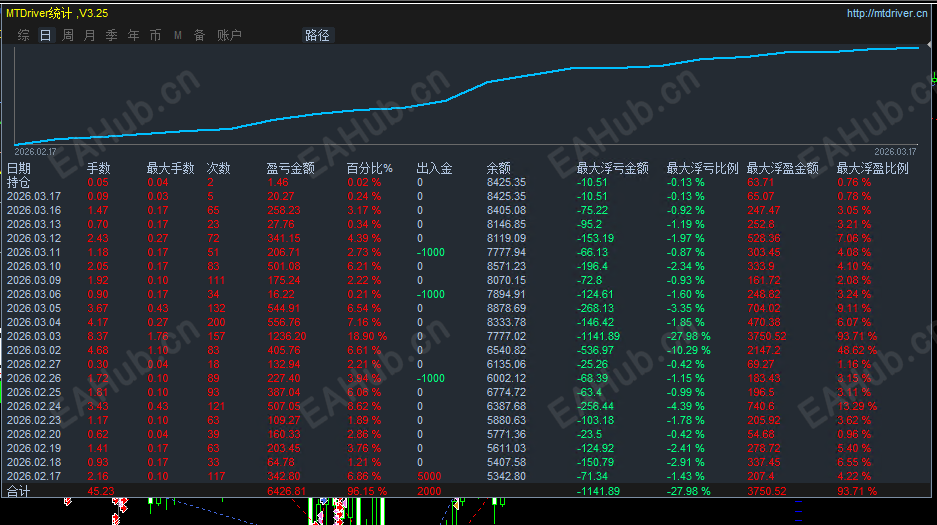This screenshot has width=937, height=525.
Task: Click the 最大浮盈比例 column header
Action: click(x=872, y=168)
